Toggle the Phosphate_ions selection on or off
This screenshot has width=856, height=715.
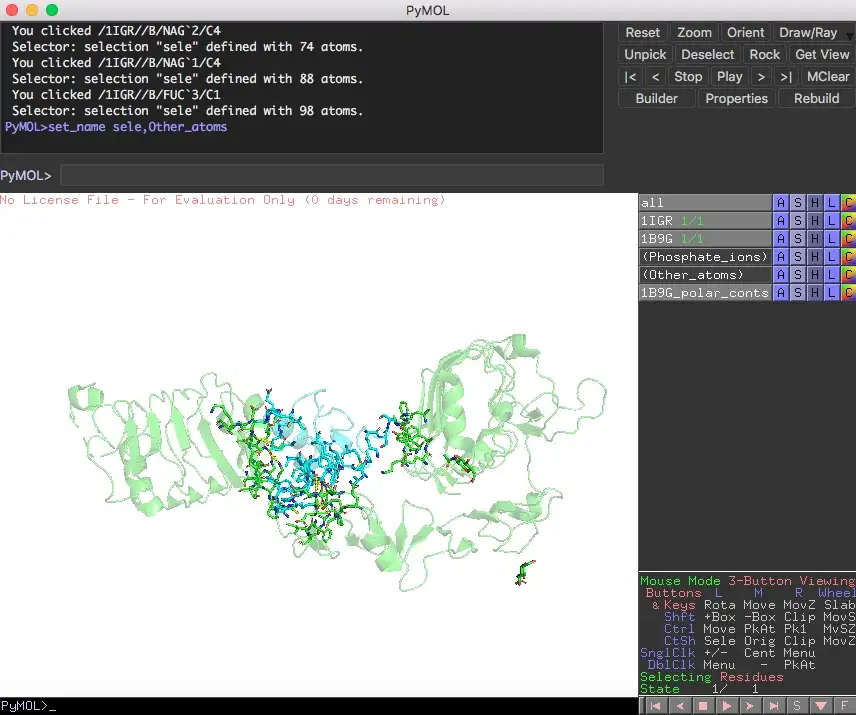pos(704,257)
